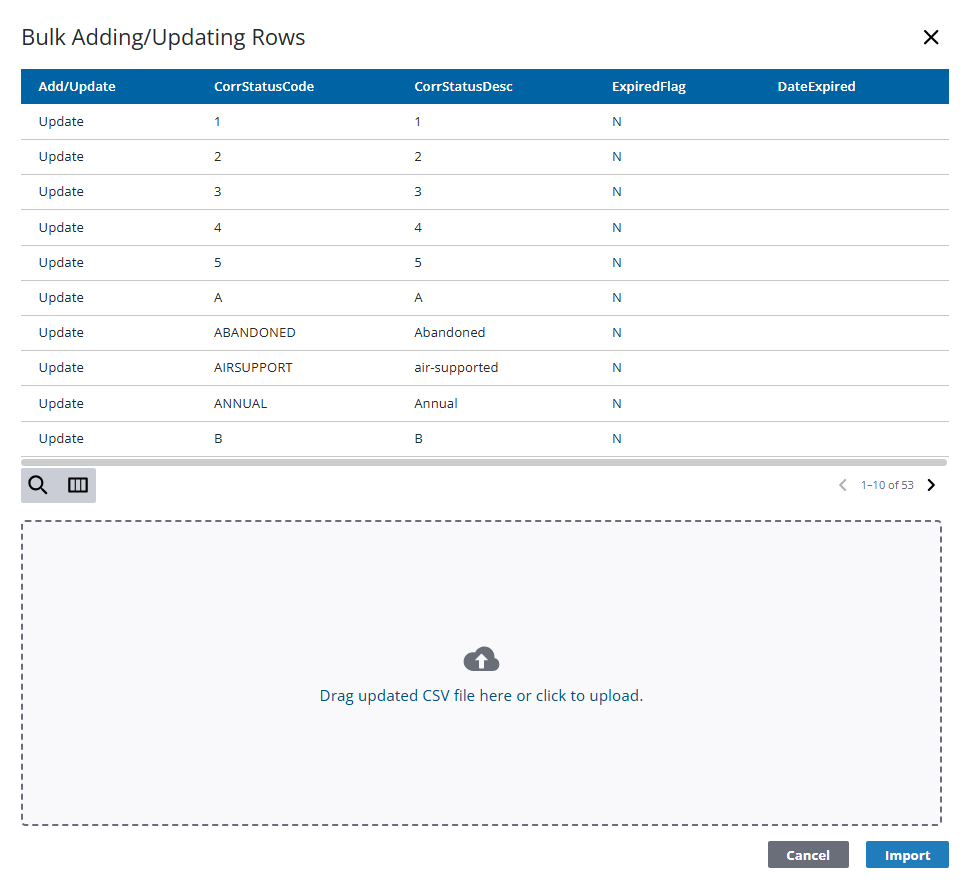Go to previous page of rows
The image size is (970, 894).
pos(842,485)
